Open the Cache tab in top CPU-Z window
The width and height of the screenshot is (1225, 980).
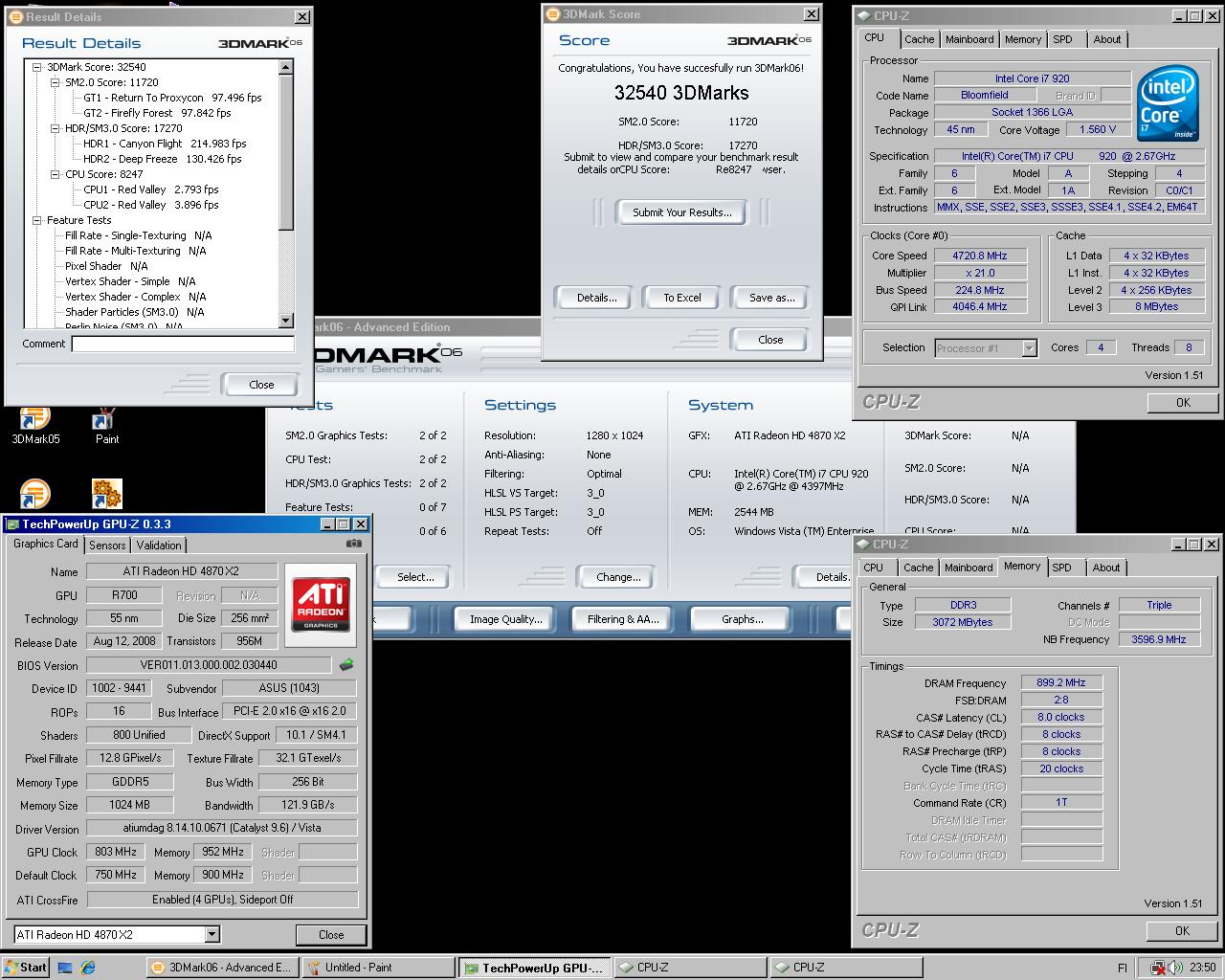pos(919,39)
